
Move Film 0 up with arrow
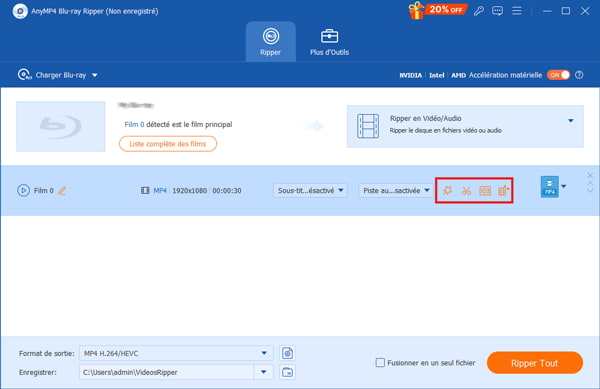point(590,184)
